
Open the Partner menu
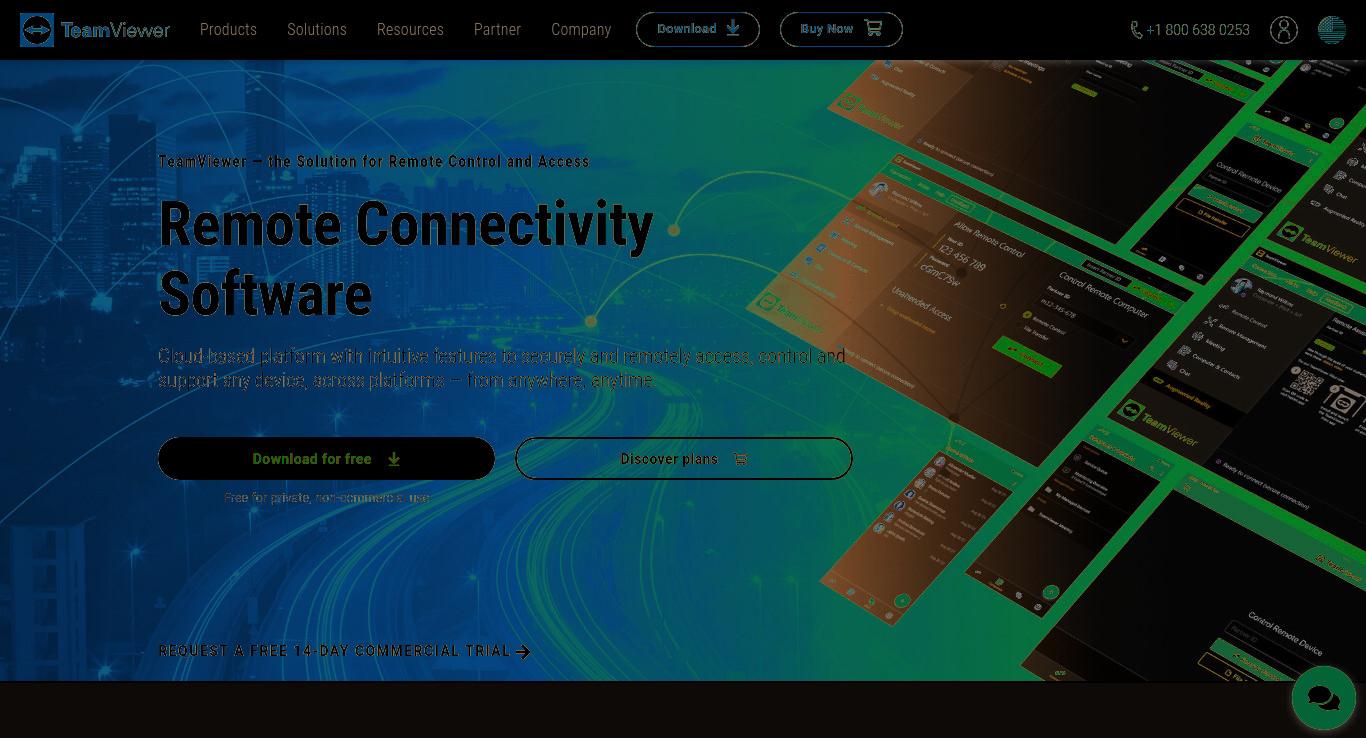point(497,30)
